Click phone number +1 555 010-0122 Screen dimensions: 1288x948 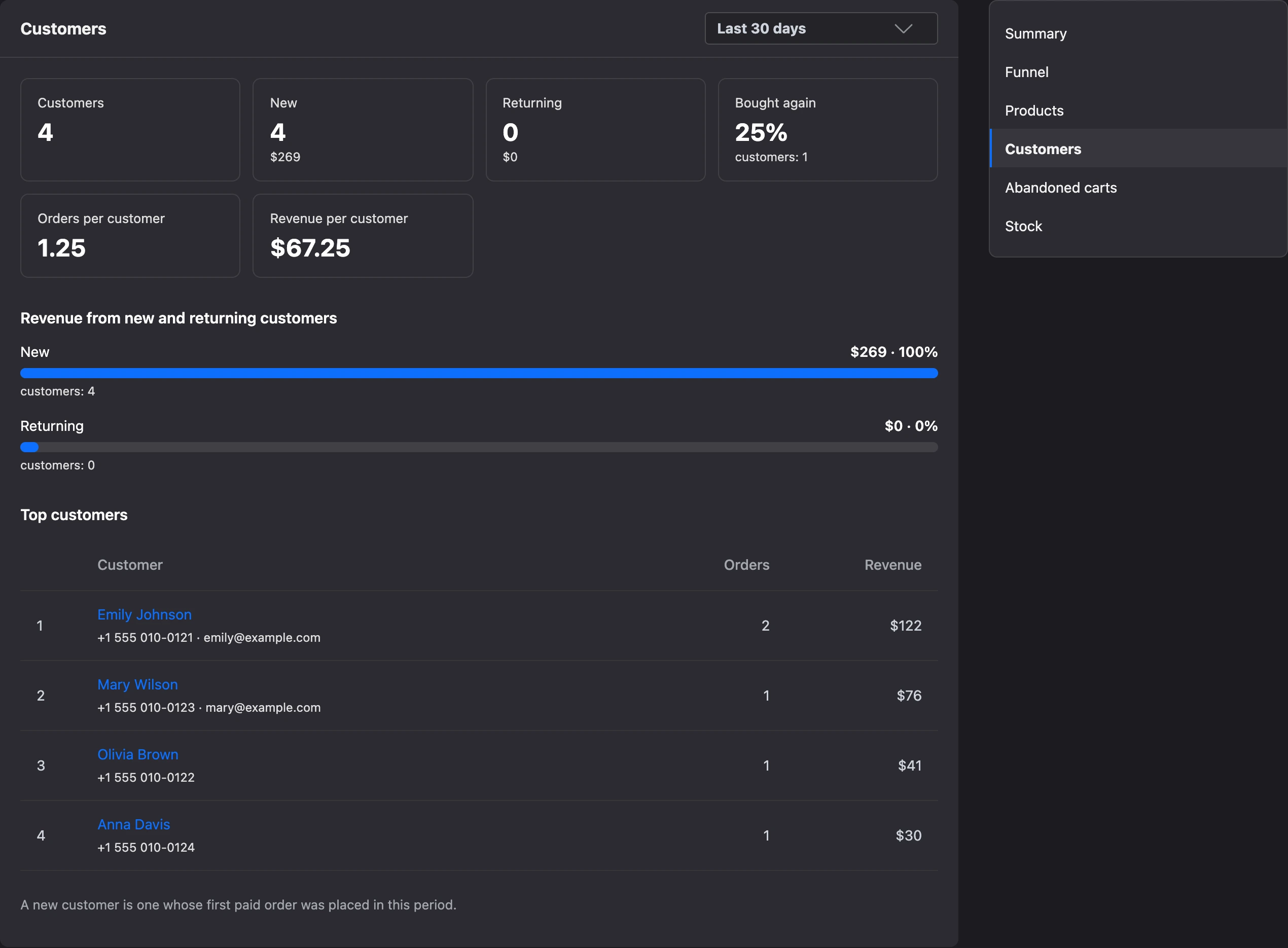click(146, 778)
